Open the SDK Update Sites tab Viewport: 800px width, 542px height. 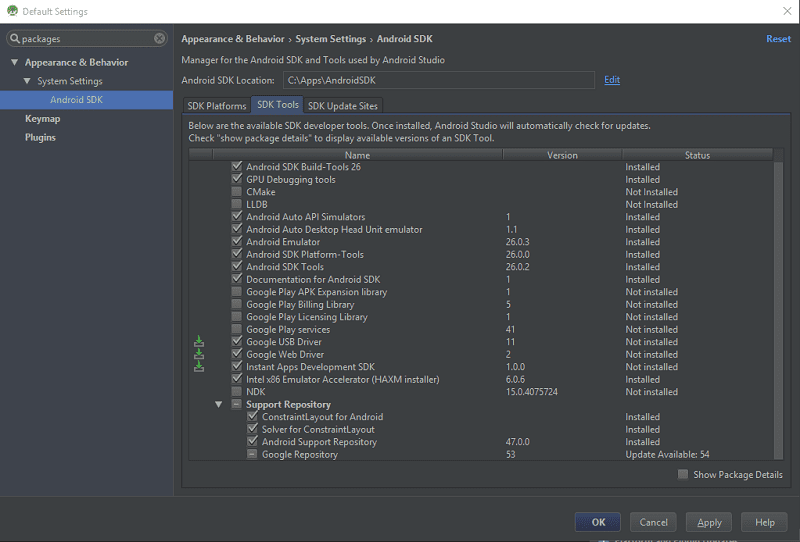(x=343, y=106)
